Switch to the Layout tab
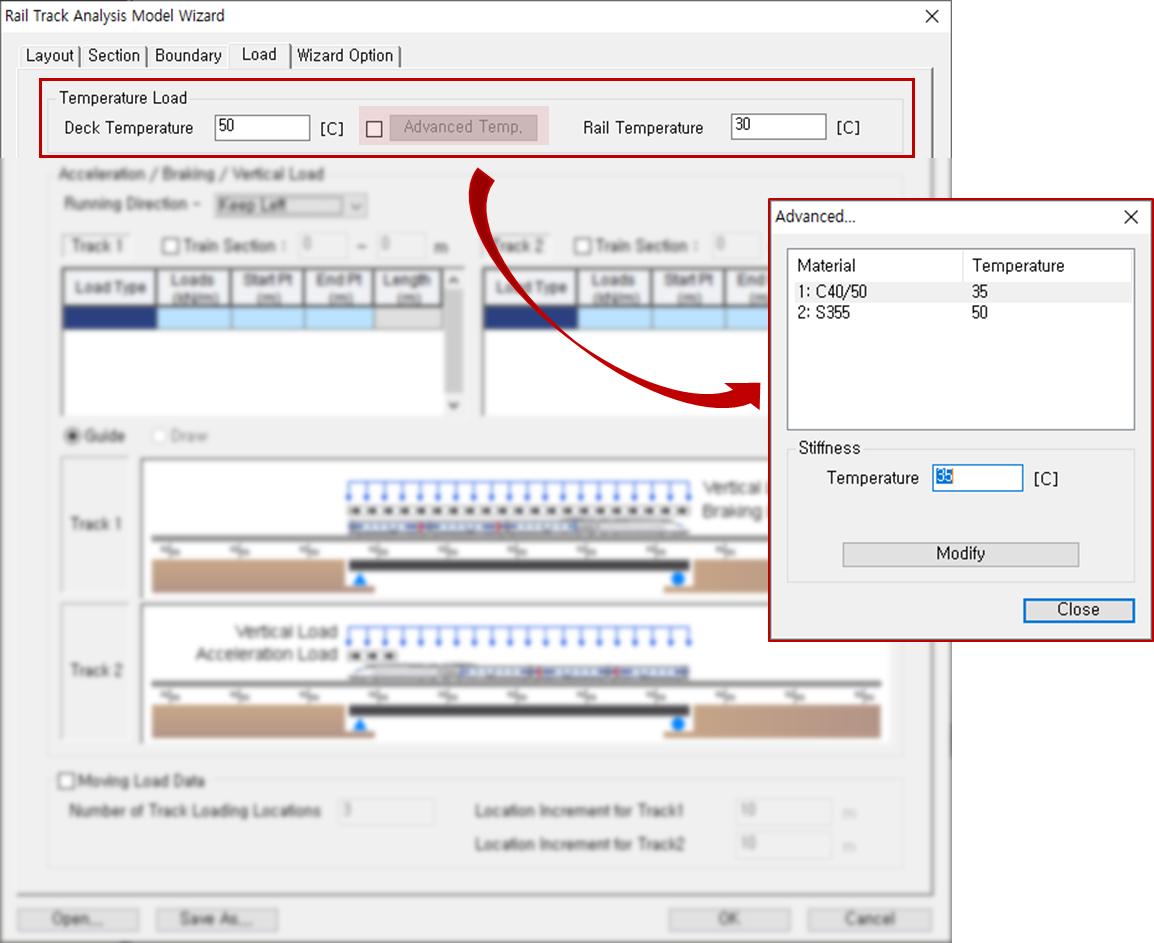The height and width of the screenshot is (943, 1154). click(x=50, y=56)
